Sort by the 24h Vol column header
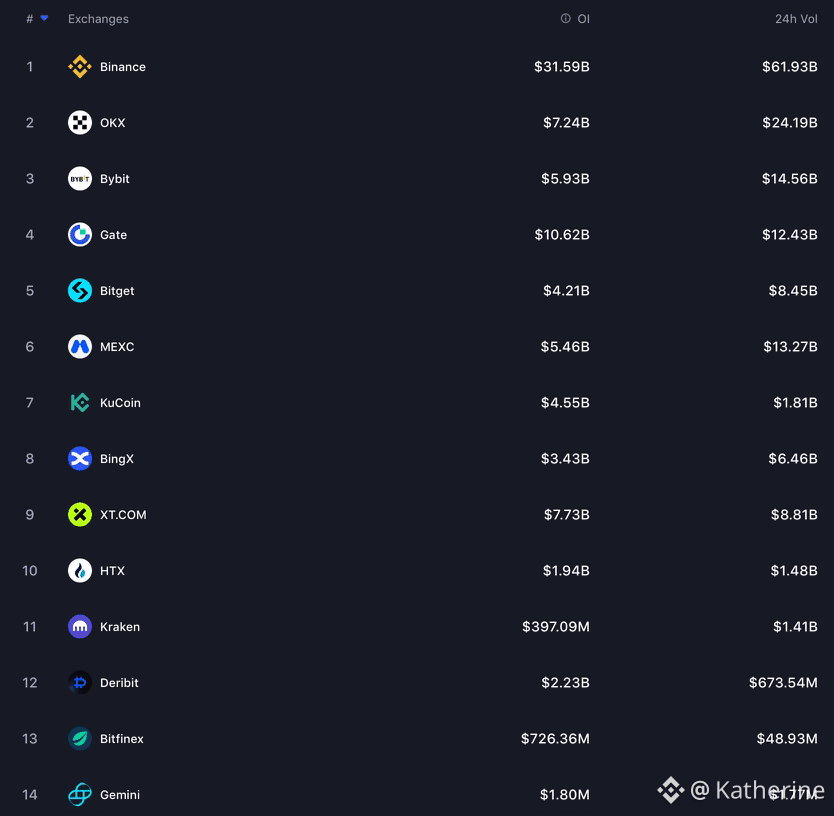 click(796, 19)
